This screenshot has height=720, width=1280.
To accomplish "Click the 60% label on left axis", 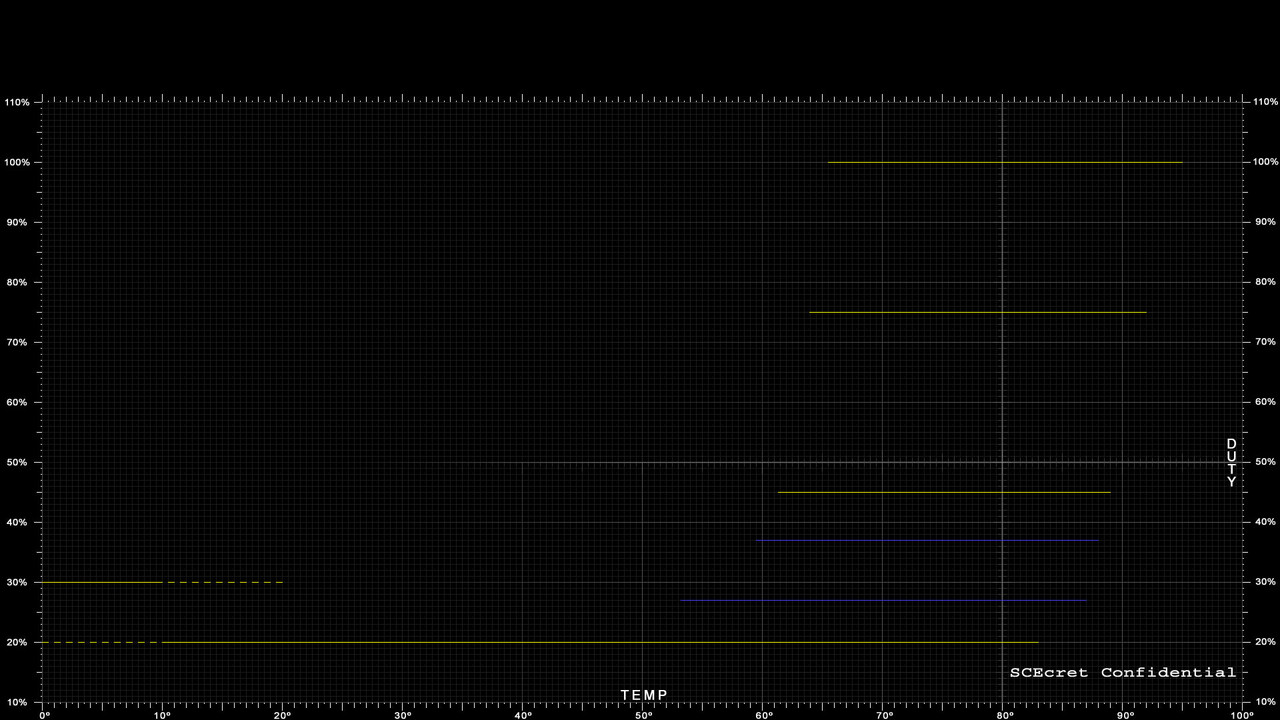I will (x=19, y=402).
